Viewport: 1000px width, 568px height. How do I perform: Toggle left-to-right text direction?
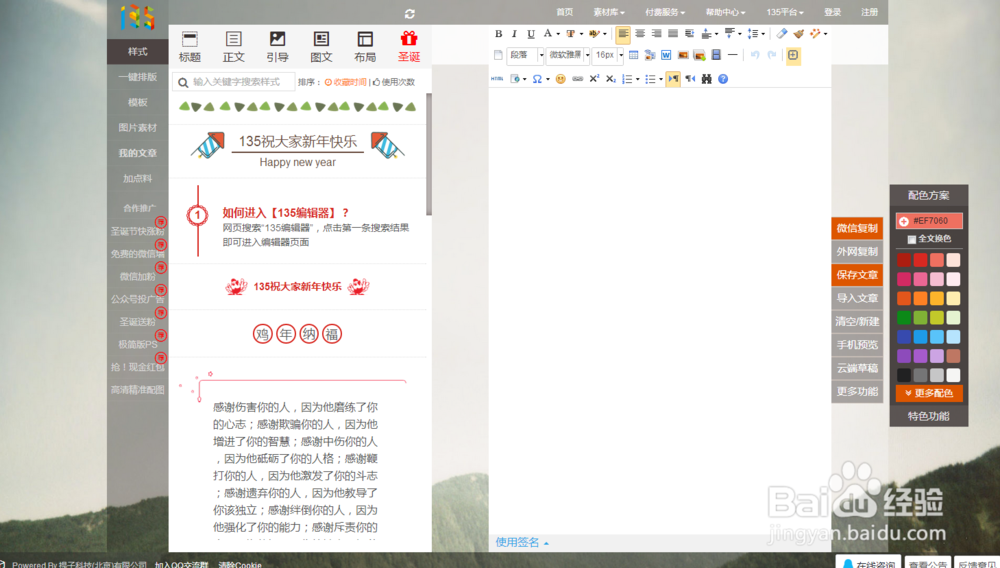coord(673,79)
